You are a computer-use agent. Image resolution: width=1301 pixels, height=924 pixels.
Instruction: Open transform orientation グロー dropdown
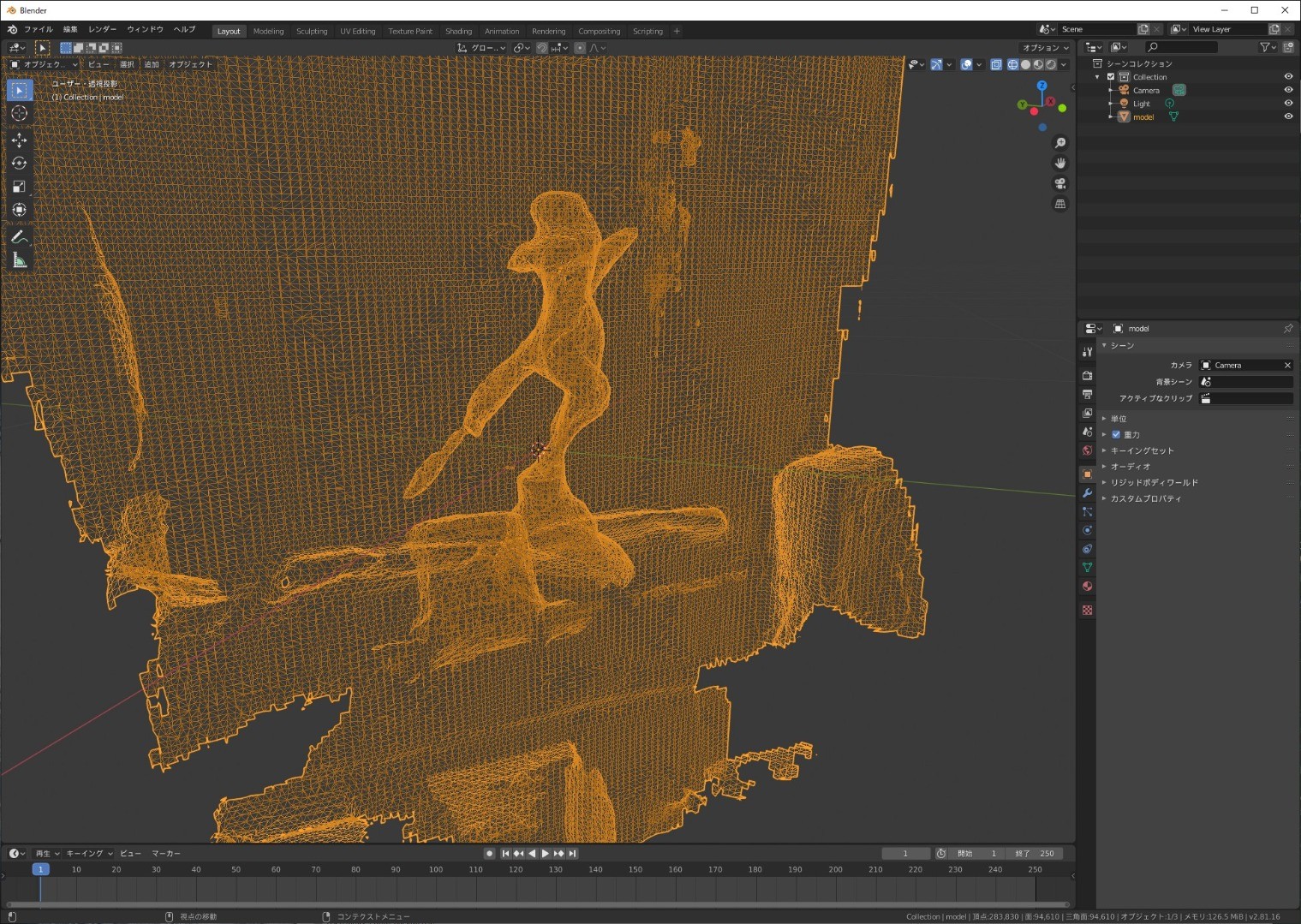click(482, 48)
